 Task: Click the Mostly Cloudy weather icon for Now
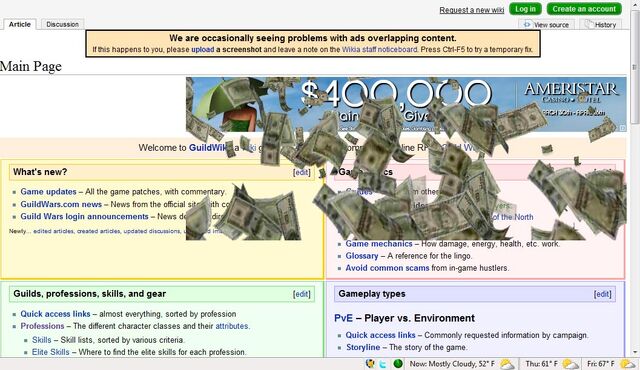507,364
